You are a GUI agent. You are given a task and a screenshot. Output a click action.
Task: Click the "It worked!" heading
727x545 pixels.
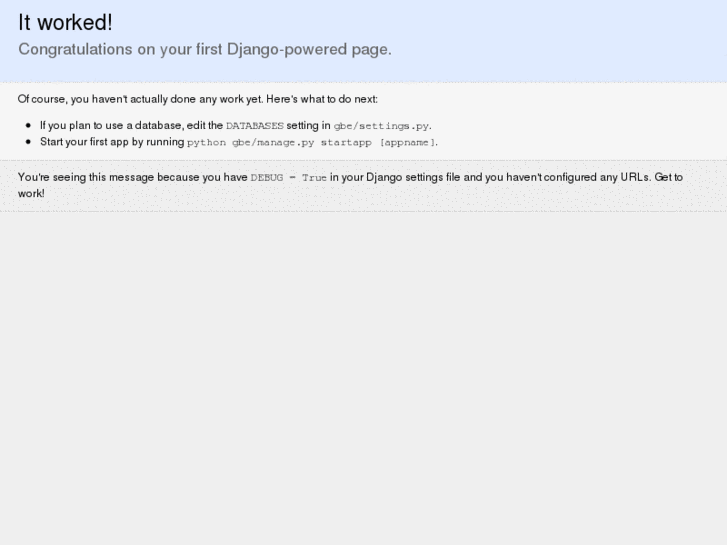click(65, 23)
